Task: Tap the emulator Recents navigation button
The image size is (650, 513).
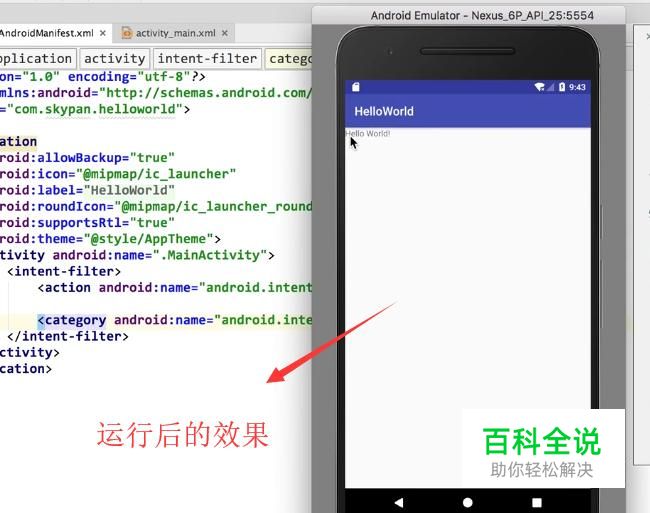Action: click(537, 503)
